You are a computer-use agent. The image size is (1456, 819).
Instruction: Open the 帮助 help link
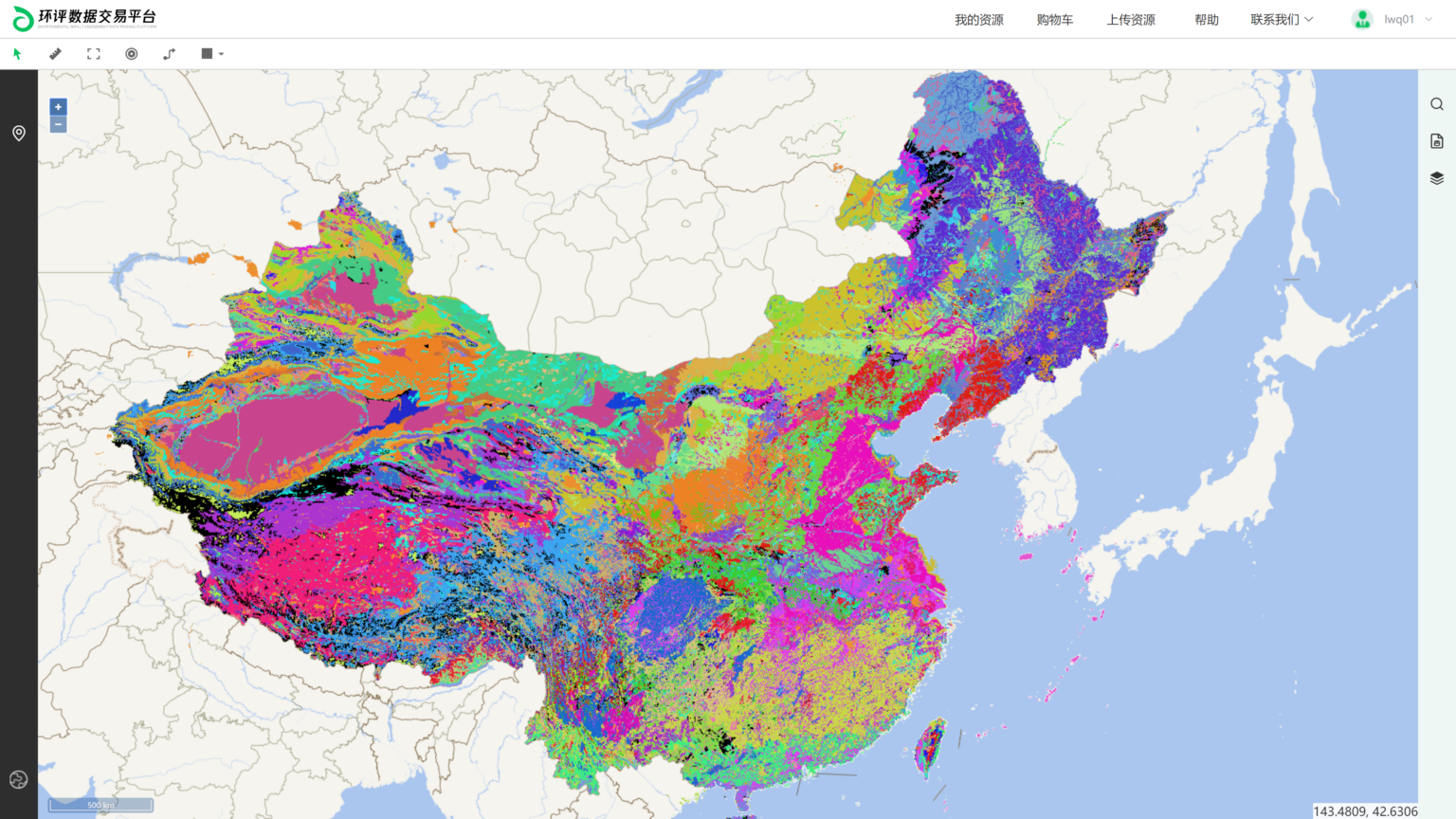(x=1206, y=20)
